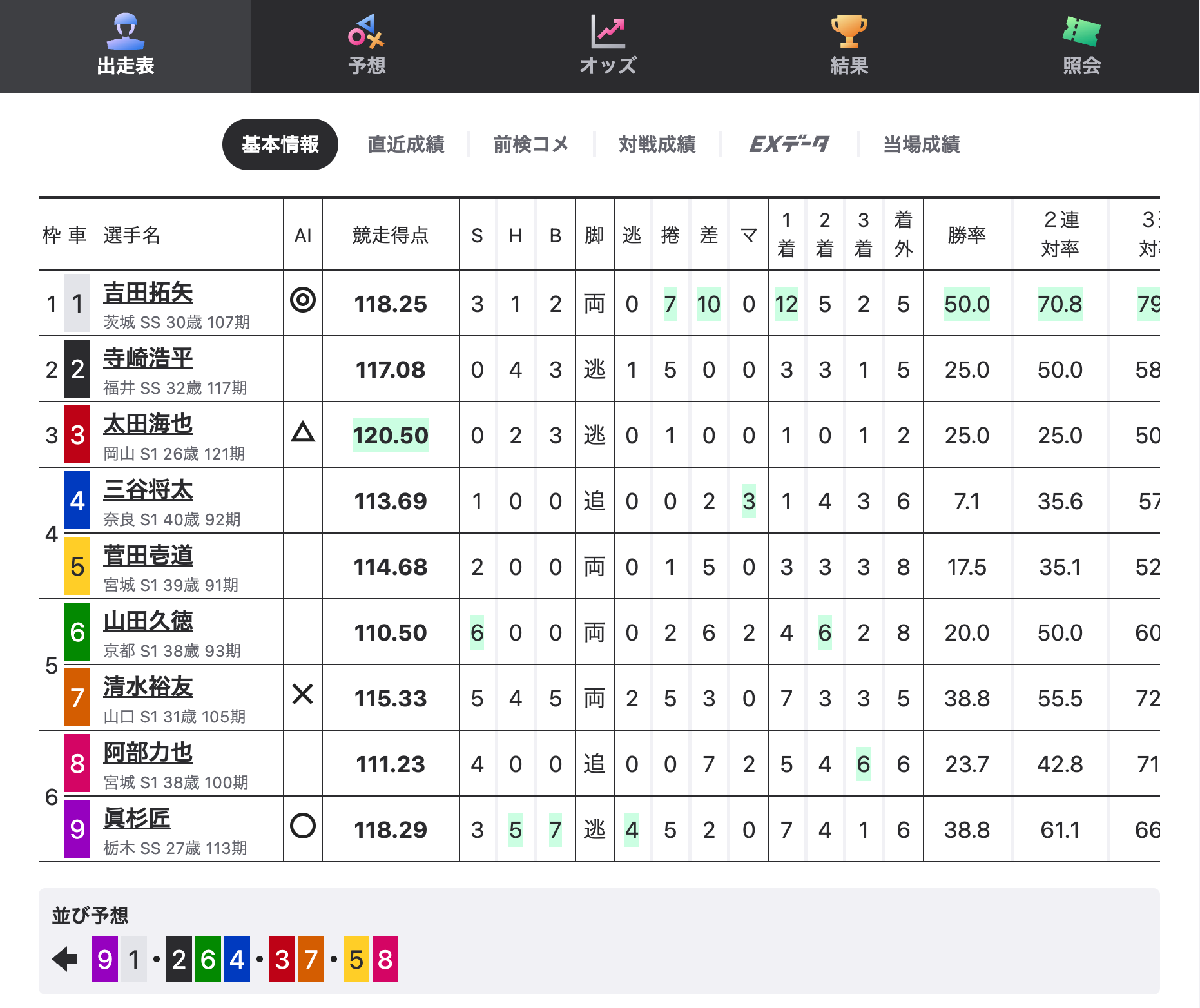The image size is (1200, 1008).
Task: Open the 予想 prediction tab icon
Action: (x=366, y=32)
